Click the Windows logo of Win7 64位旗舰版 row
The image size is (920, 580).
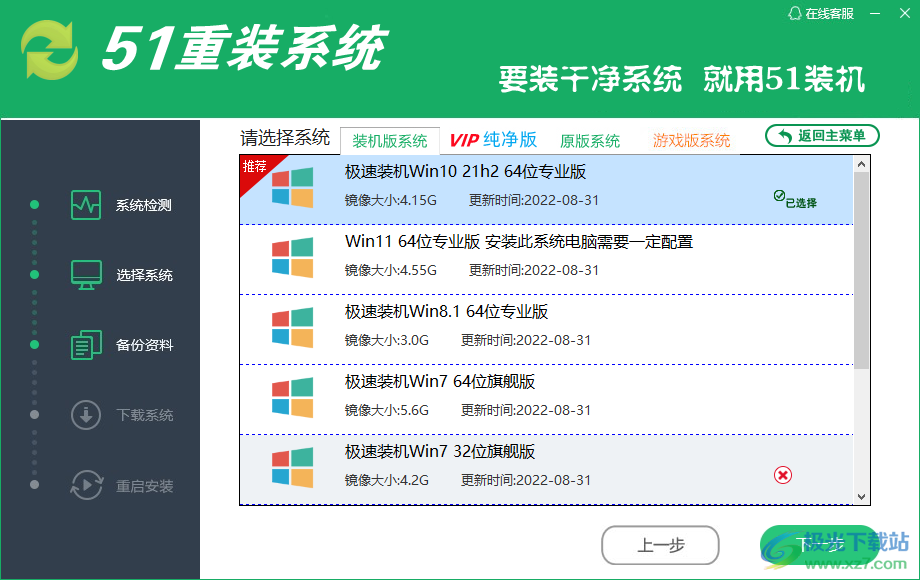292,398
